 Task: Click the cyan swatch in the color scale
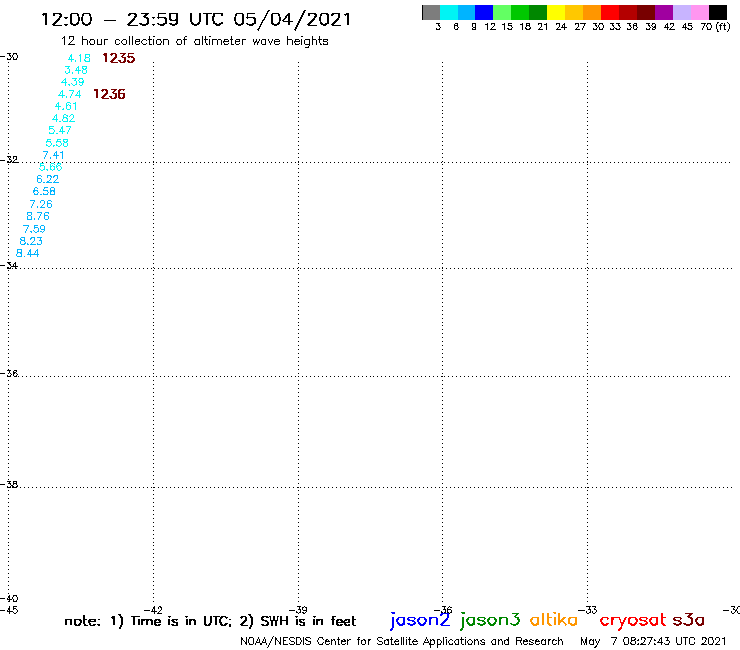coord(449,12)
